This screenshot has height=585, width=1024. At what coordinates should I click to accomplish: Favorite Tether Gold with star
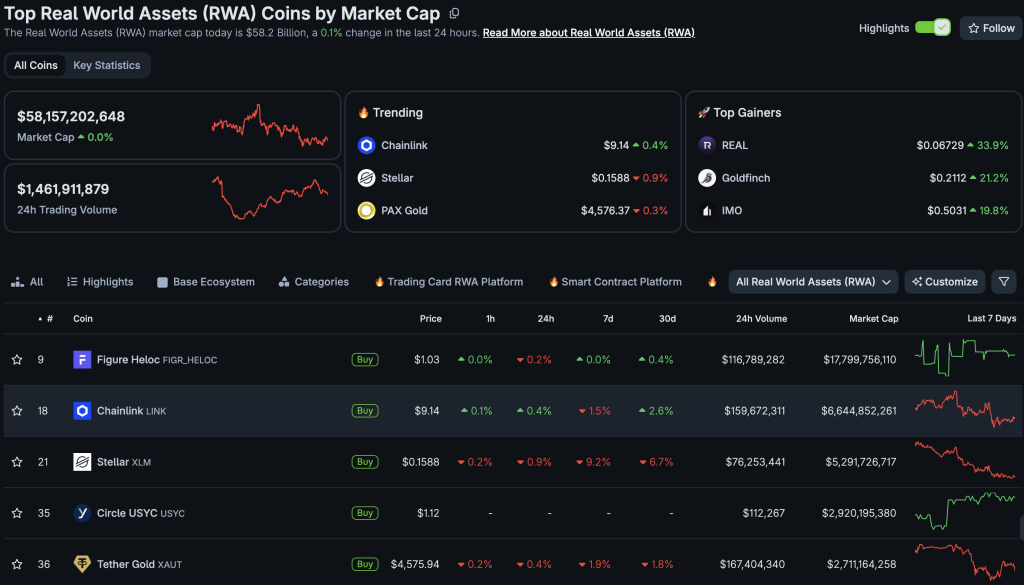[x=18, y=564]
